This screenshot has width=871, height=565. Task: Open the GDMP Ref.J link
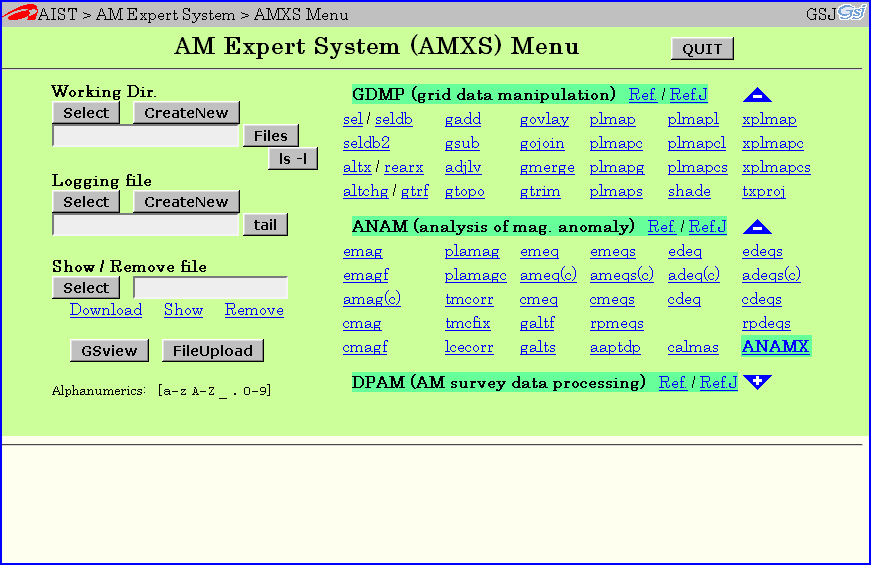689,95
